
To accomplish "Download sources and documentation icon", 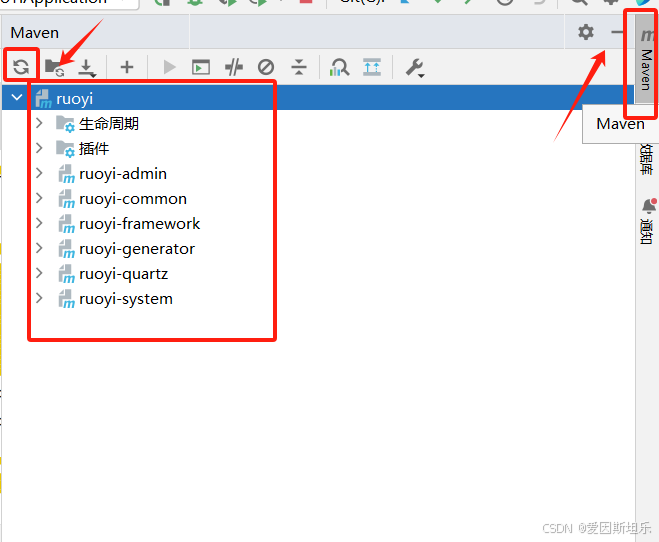I will click(x=87, y=68).
